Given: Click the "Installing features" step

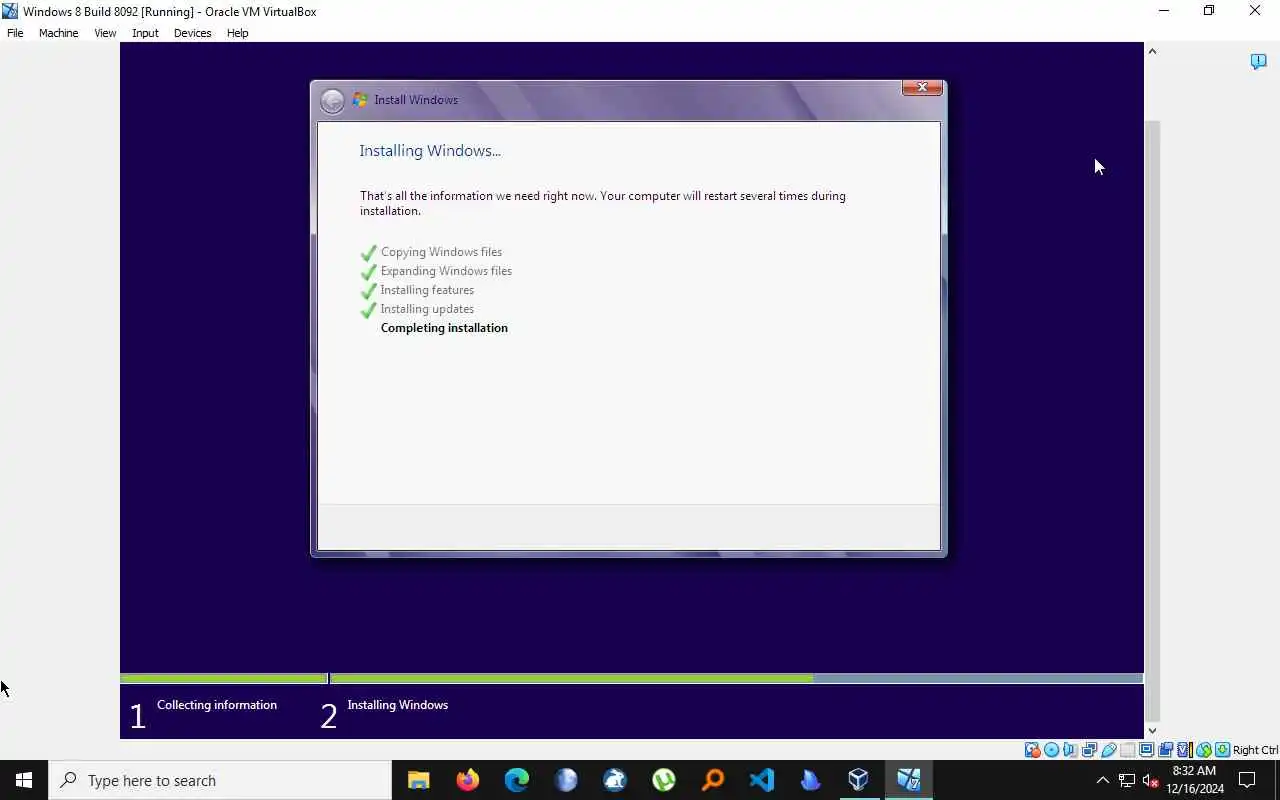Looking at the screenshot, I should point(427,290).
